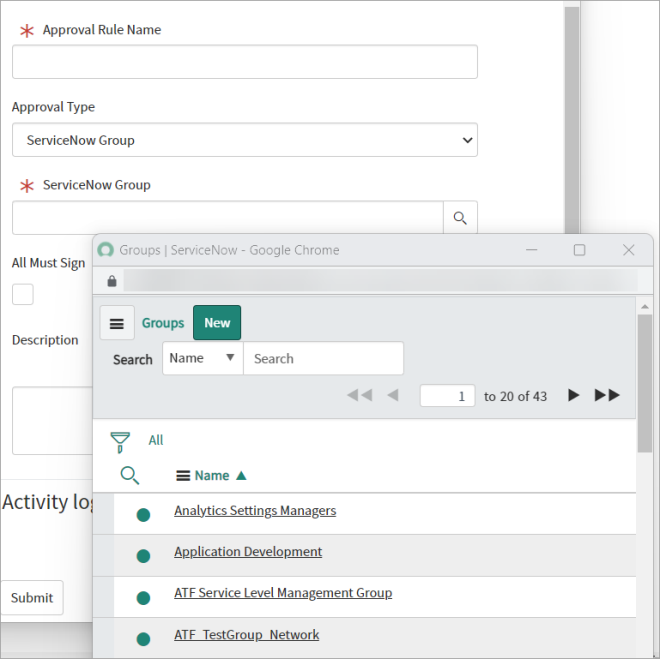The image size is (660, 659).
Task: Click the ServiceNow Group lookup magnifier icon
Action: 460,218
